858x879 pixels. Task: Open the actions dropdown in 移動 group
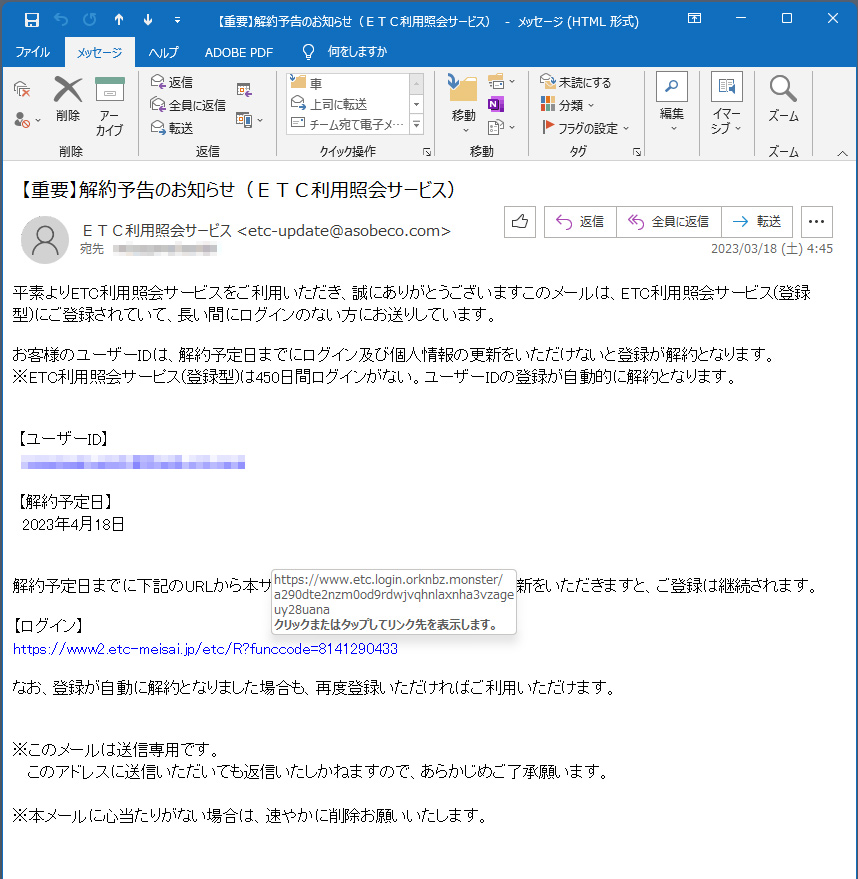(x=501, y=128)
